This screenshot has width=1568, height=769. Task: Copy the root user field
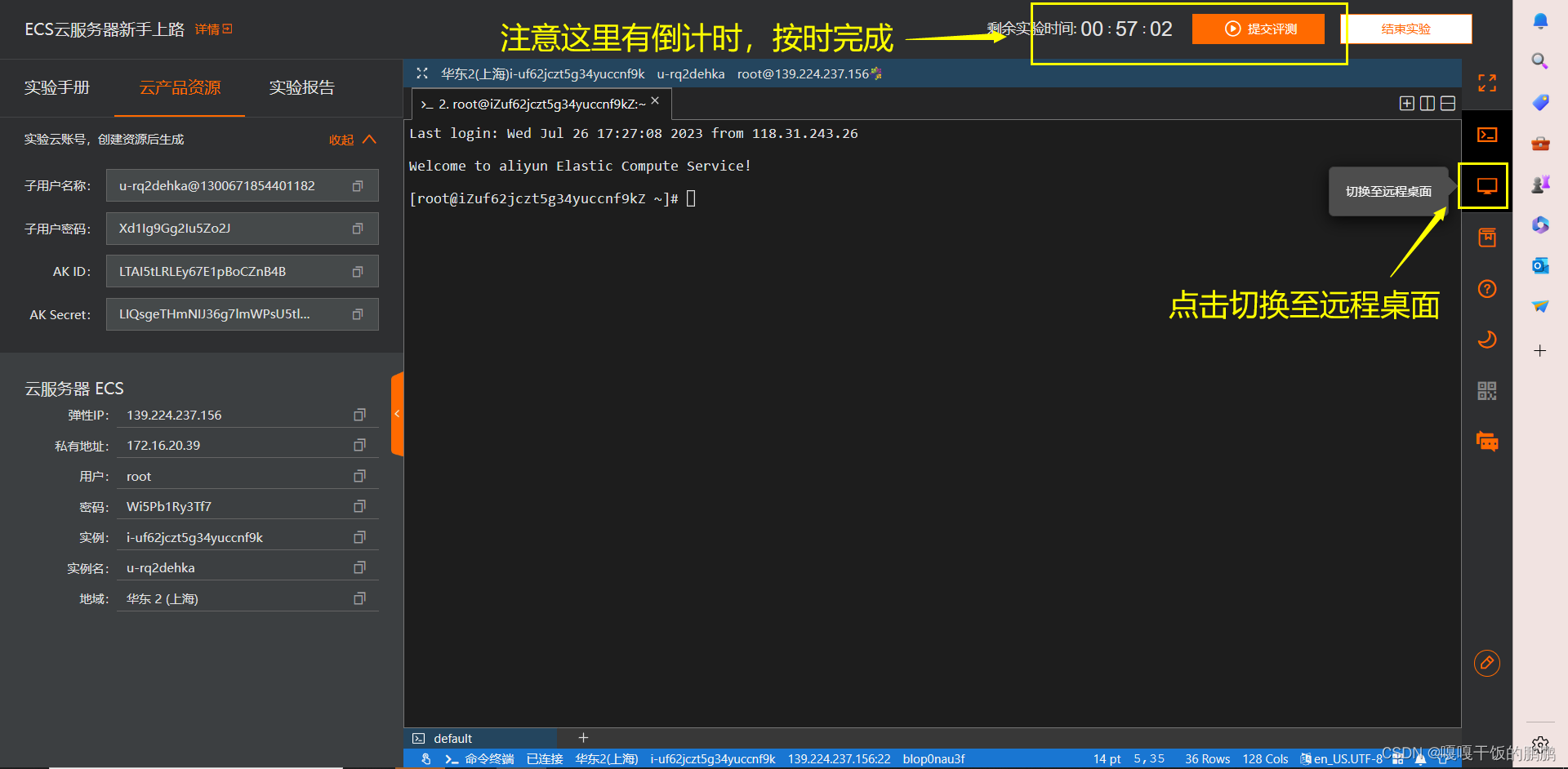(x=359, y=476)
